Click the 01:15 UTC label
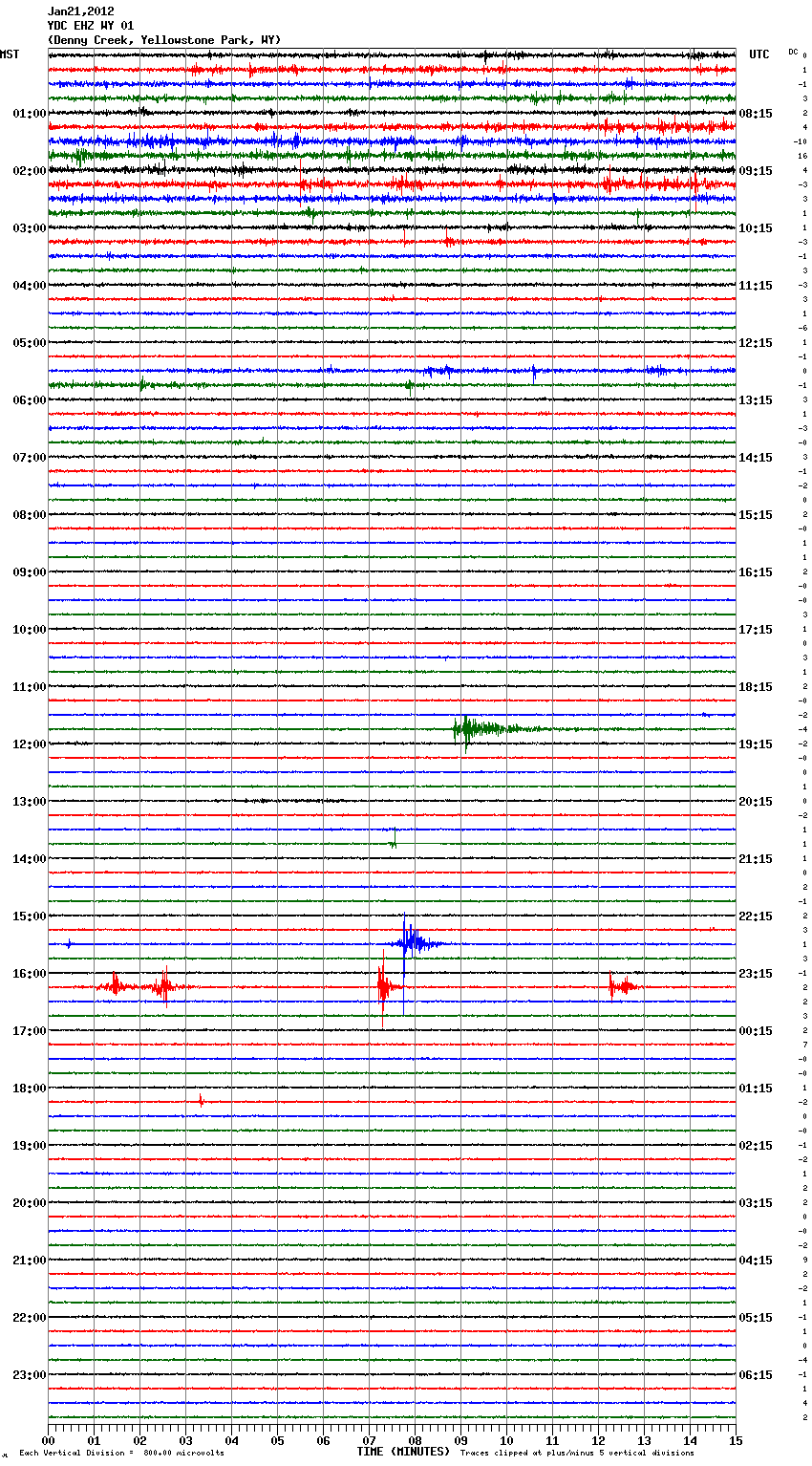Screen dimensions: 812x1466 pos(756,1089)
